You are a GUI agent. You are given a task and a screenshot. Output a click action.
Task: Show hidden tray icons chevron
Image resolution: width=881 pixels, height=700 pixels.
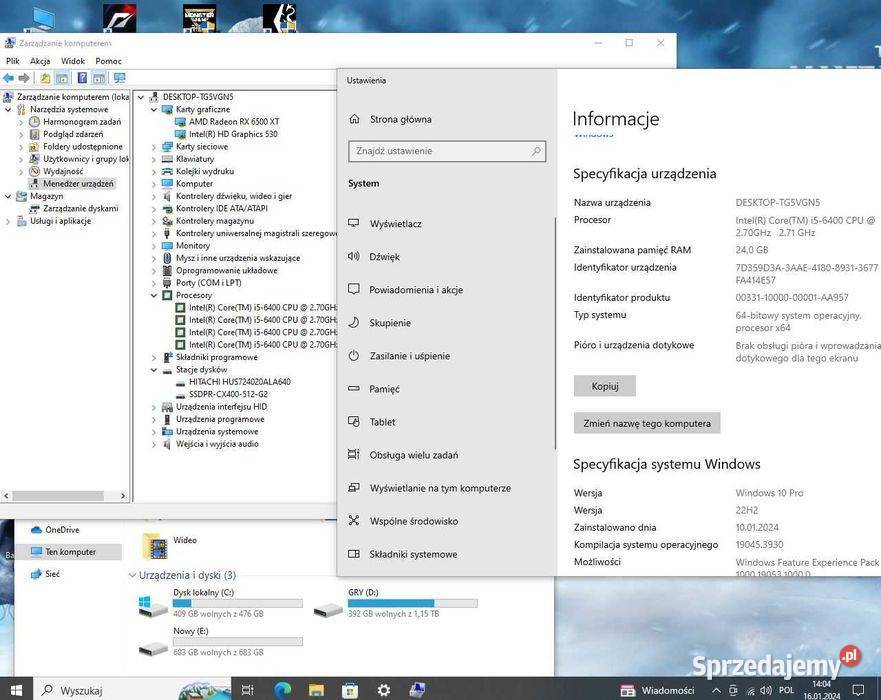pos(716,690)
